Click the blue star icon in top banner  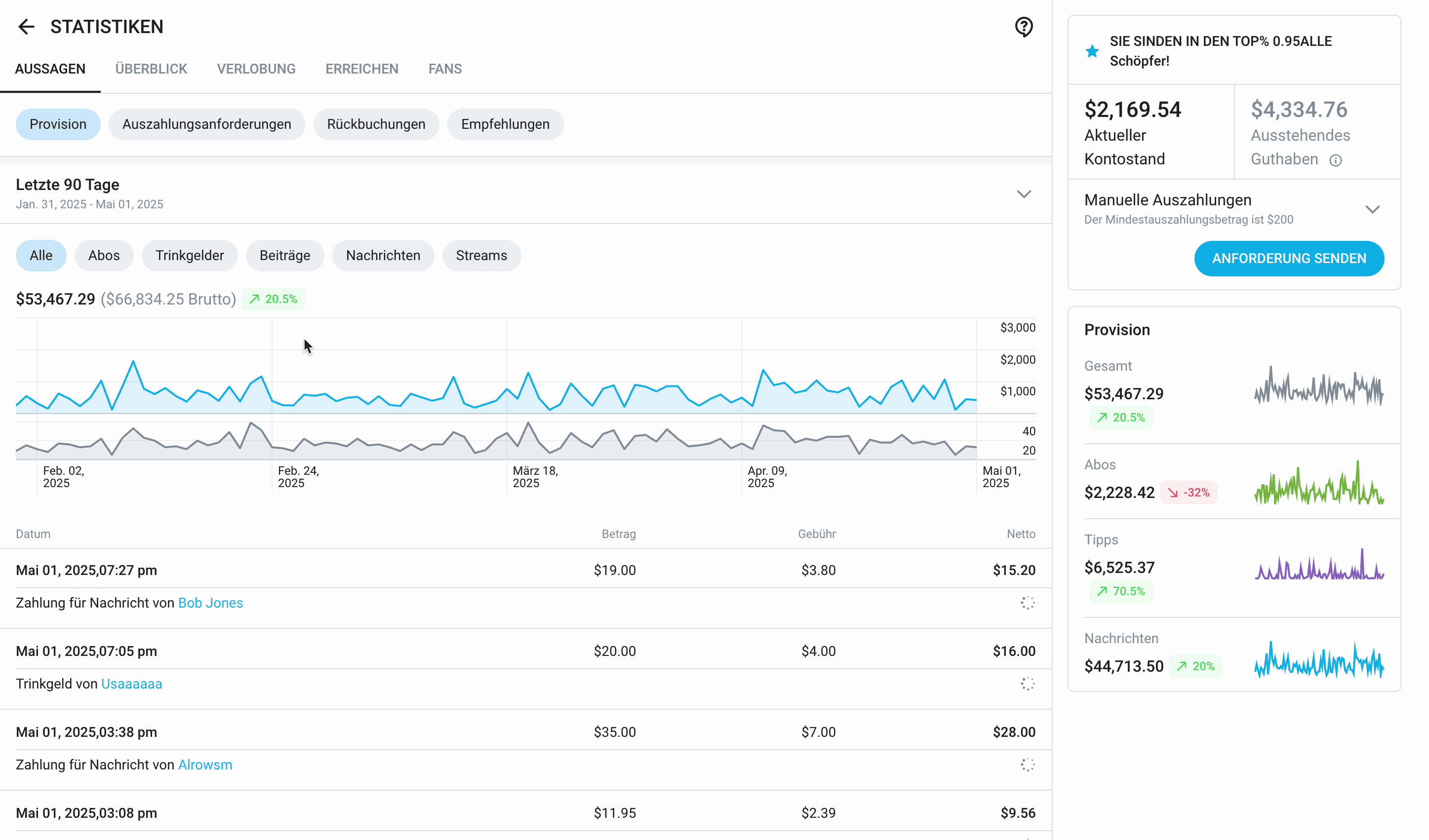point(1092,51)
